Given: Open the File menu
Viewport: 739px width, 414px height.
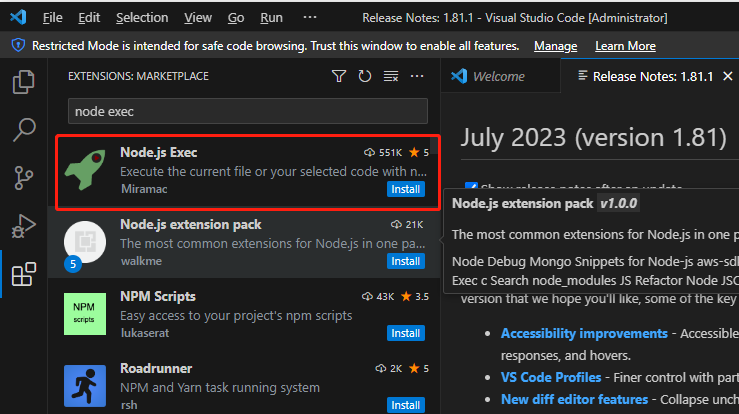Looking at the screenshot, I should [x=53, y=18].
